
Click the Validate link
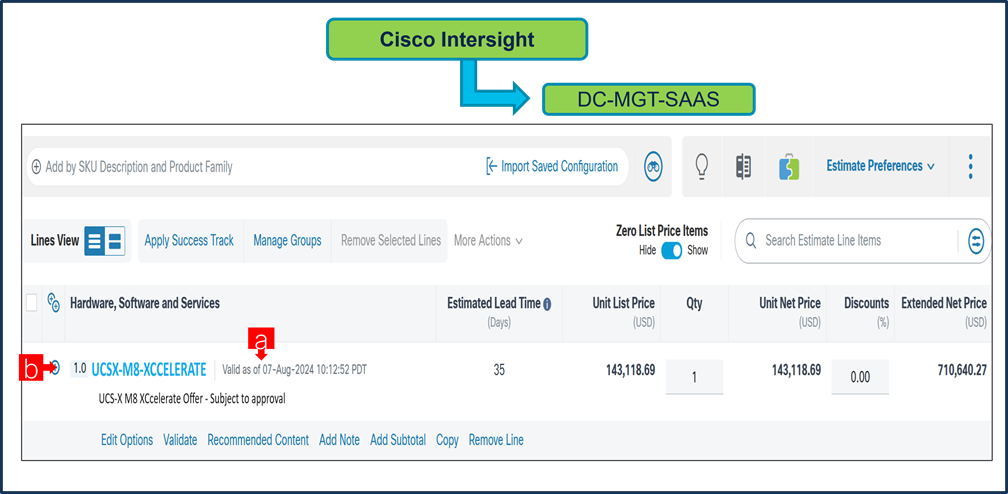click(180, 440)
